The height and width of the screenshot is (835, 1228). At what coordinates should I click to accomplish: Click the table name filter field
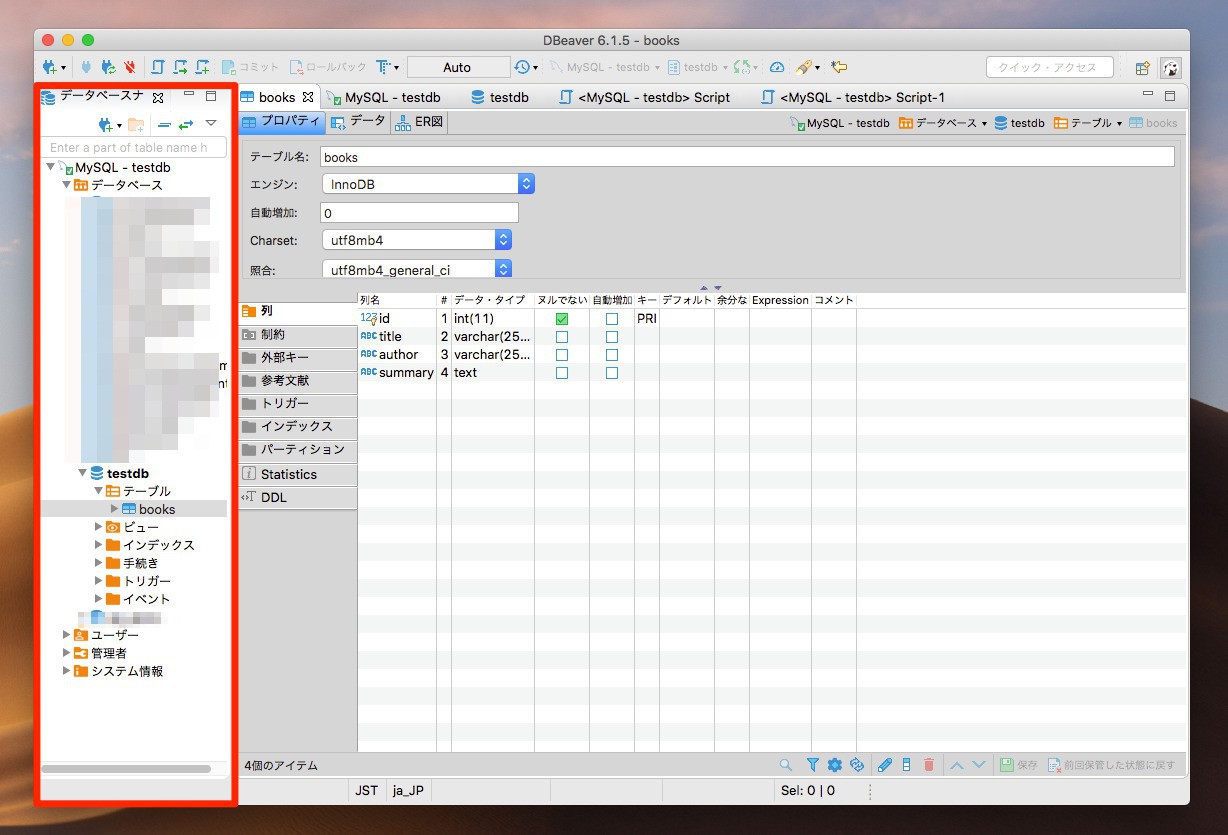134,147
